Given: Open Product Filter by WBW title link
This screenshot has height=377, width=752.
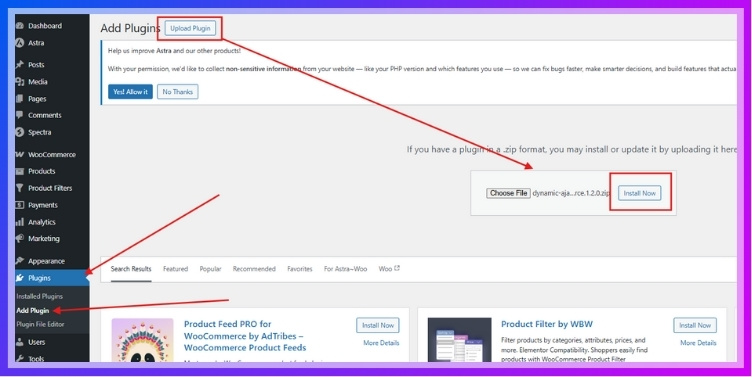Looking at the screenshot, I should tap(547, 324).
